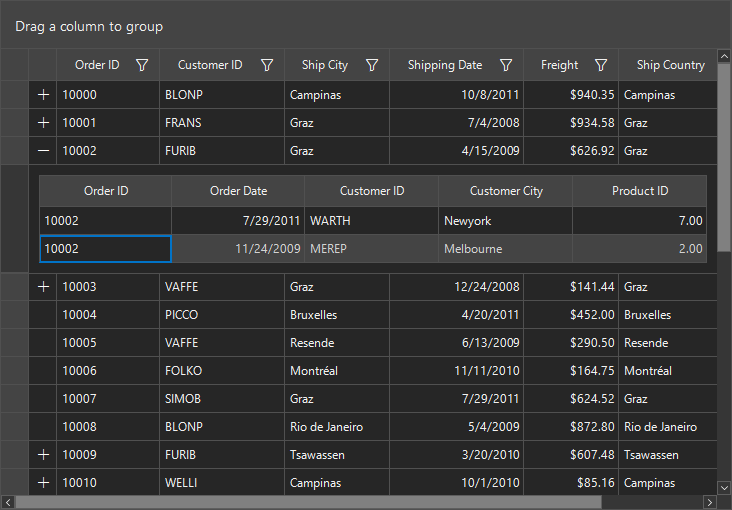732x510 pixels.
Task: Select the 7/4/2008 shipping date cell
Action: (457, 123)
